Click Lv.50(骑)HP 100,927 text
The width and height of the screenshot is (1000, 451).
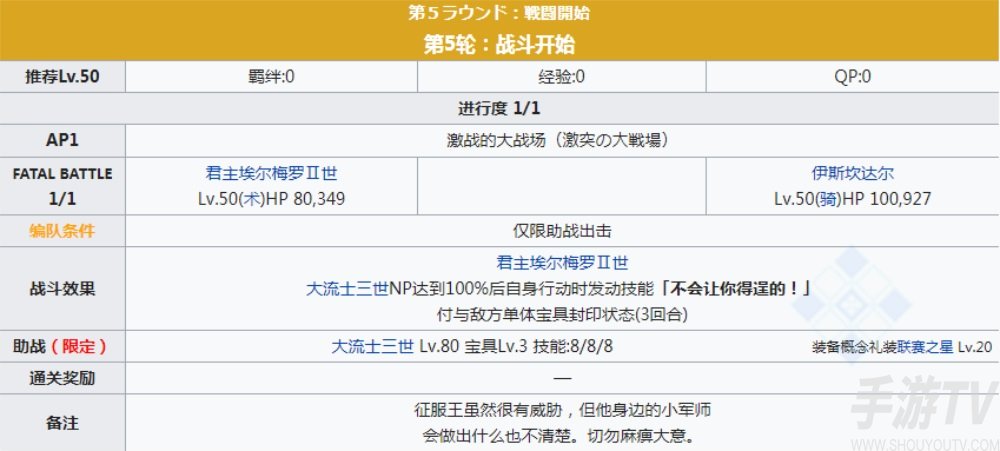(853, 199)
